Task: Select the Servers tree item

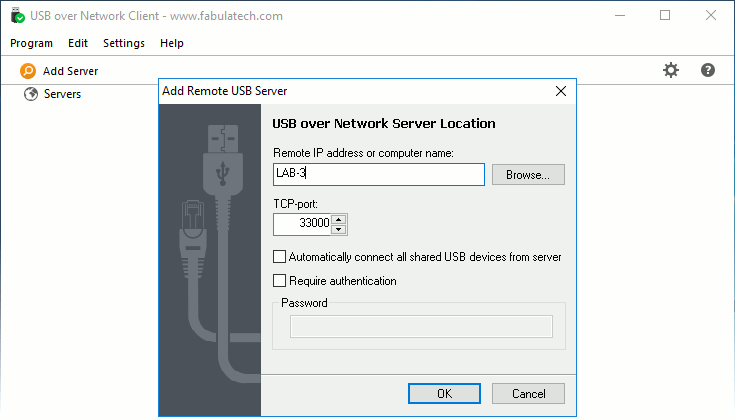Action: (x=63, y=94)
